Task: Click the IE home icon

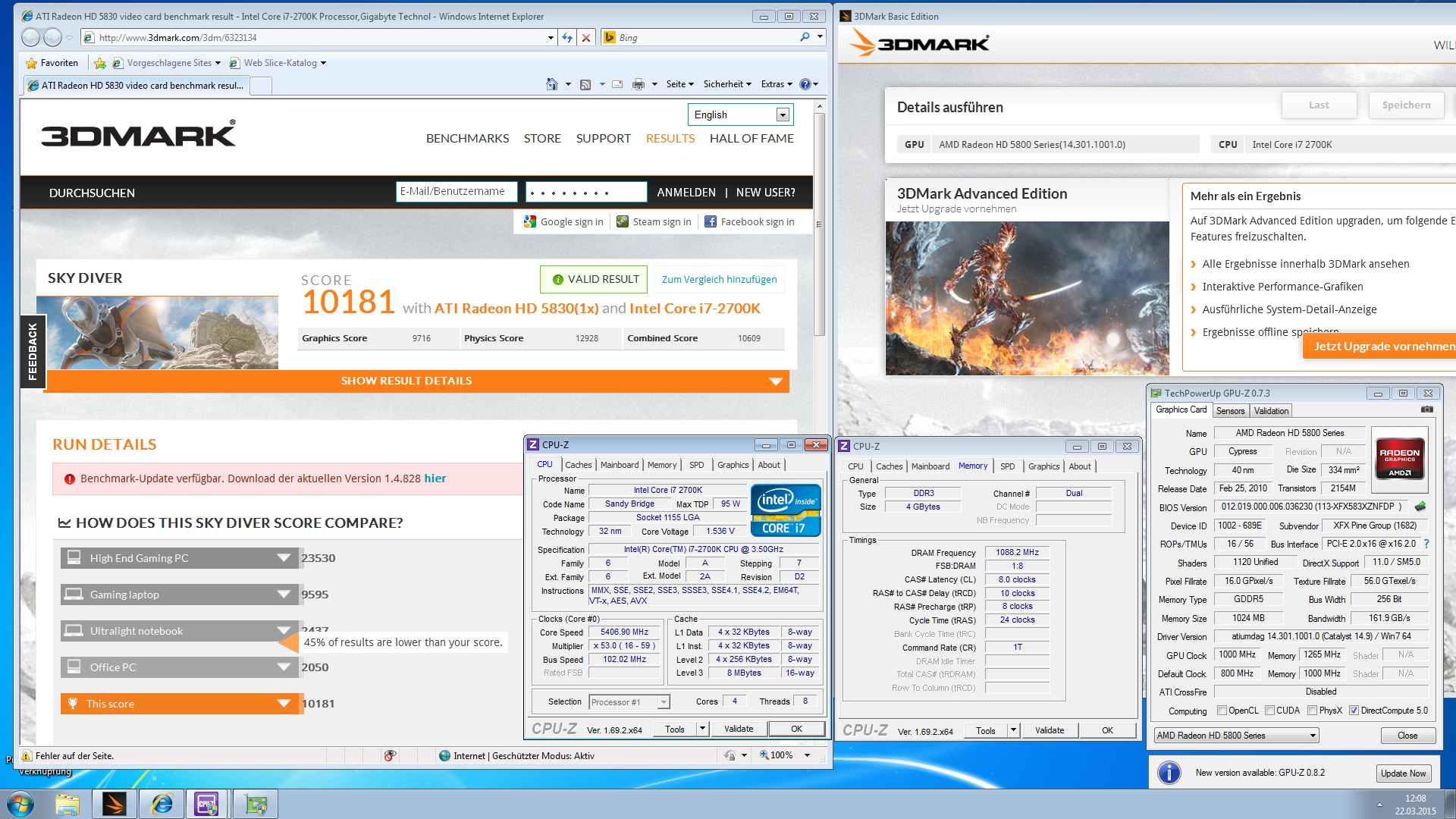Action: coord(552,84)
